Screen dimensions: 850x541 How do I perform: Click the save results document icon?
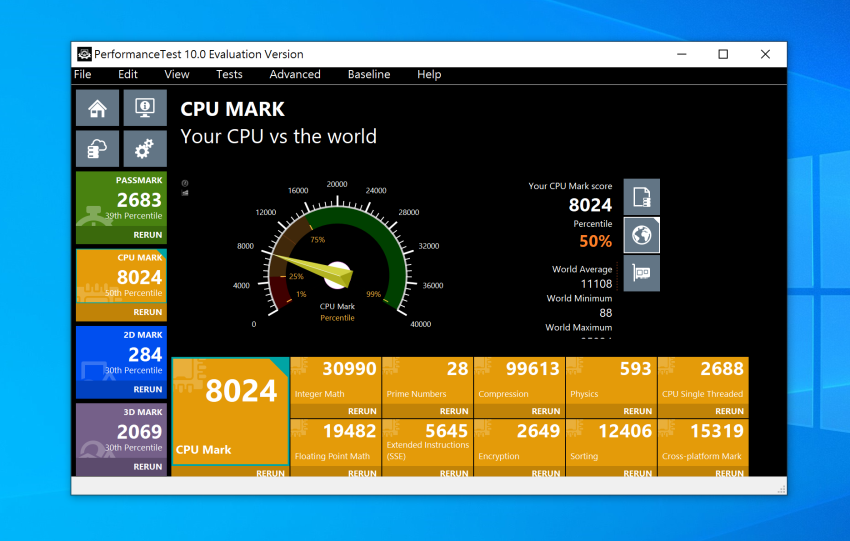641,197
